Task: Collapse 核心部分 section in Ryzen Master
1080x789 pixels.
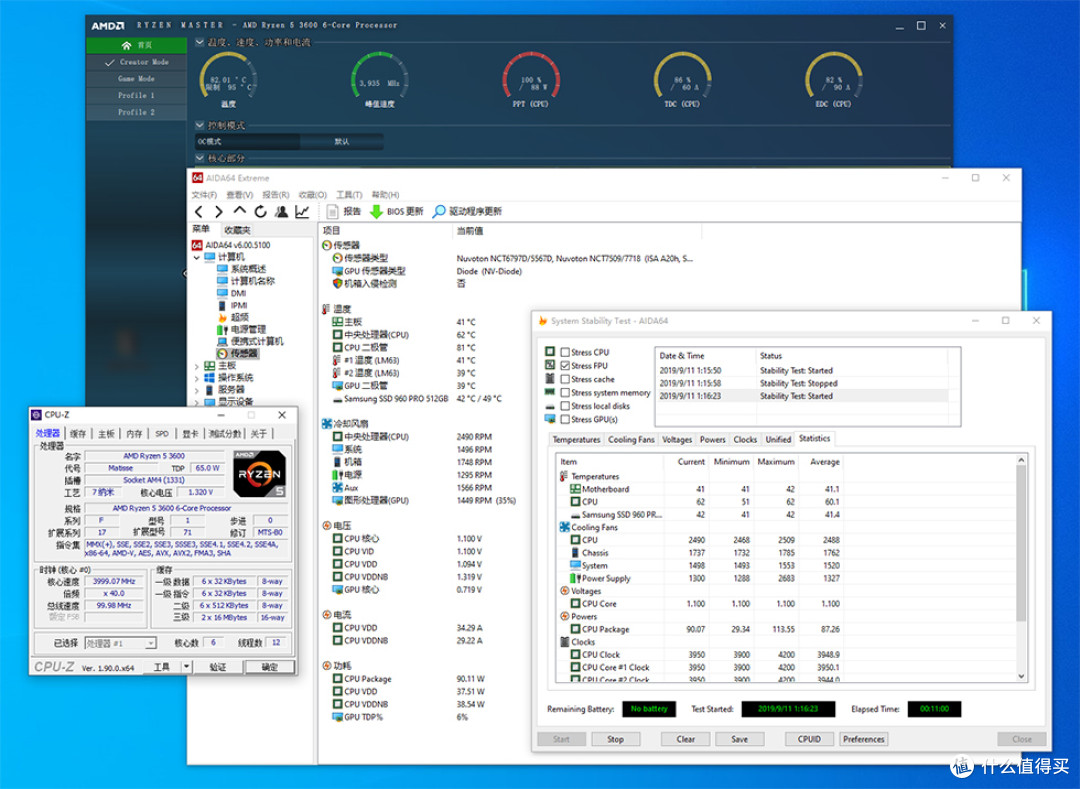Action: click(x=200, y=158)
